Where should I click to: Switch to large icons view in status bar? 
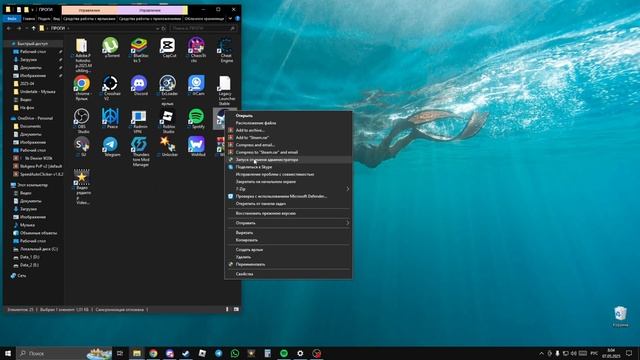click(236, 309)
